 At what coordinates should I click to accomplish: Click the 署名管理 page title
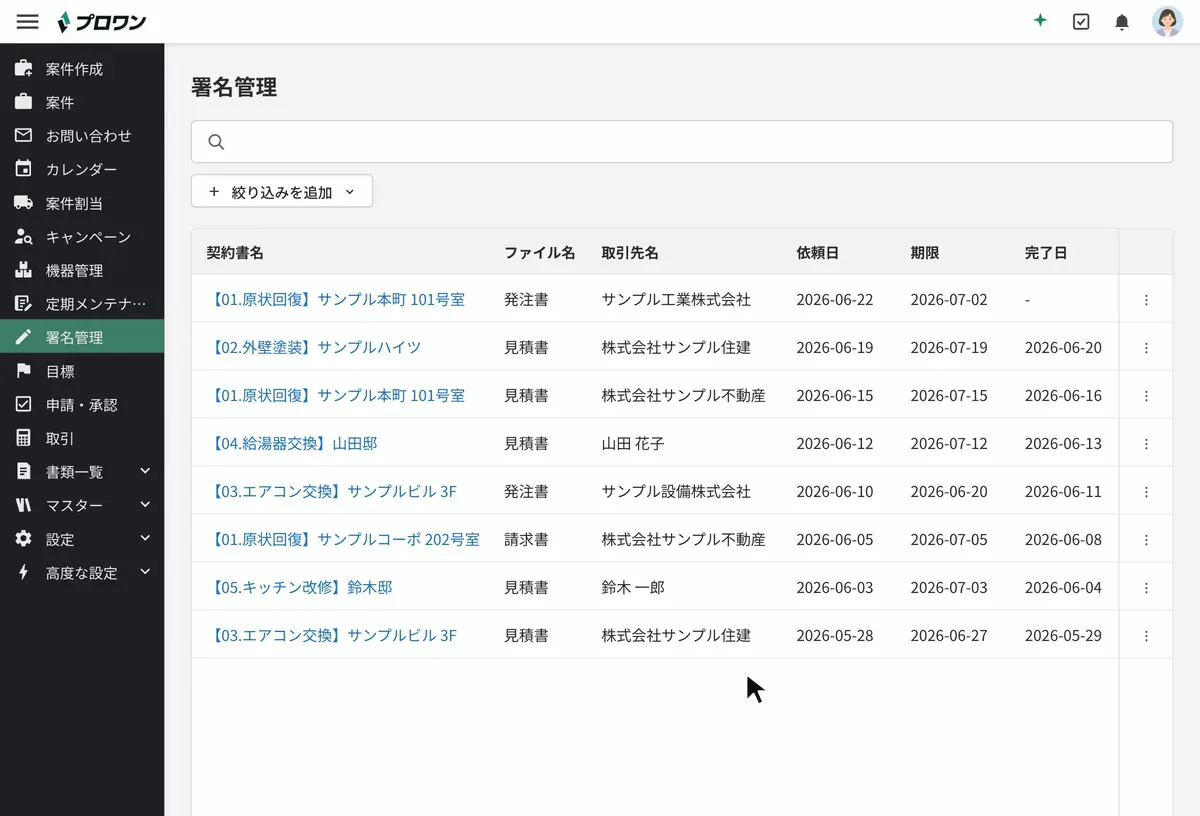tap(234, 87)
